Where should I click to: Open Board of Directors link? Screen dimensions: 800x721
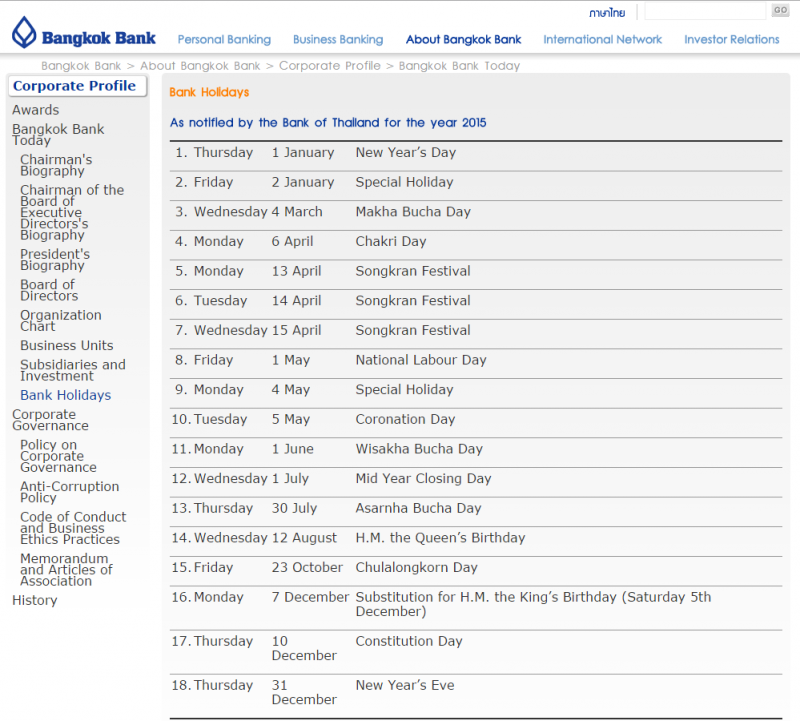(x=49, y=290)
